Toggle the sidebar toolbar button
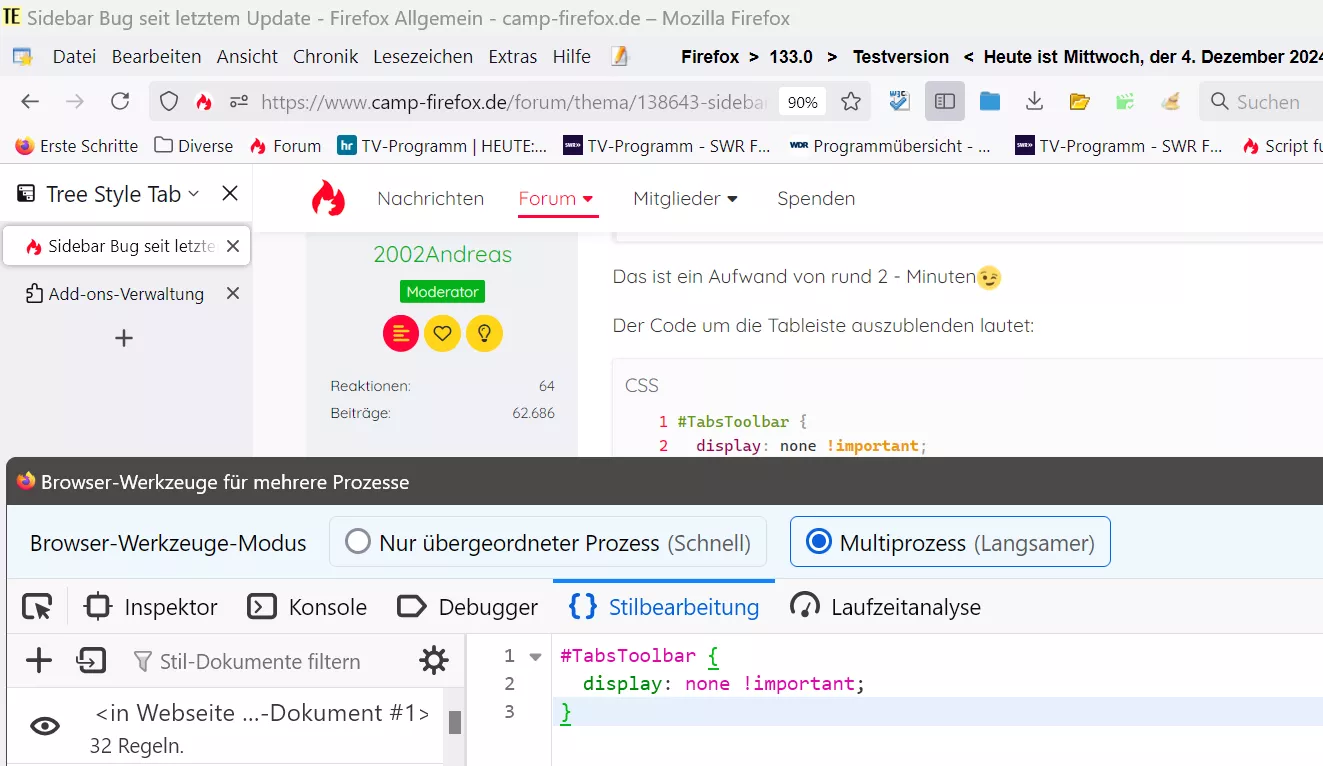Viewport: 1323px width, 766px height. point(945,101)
